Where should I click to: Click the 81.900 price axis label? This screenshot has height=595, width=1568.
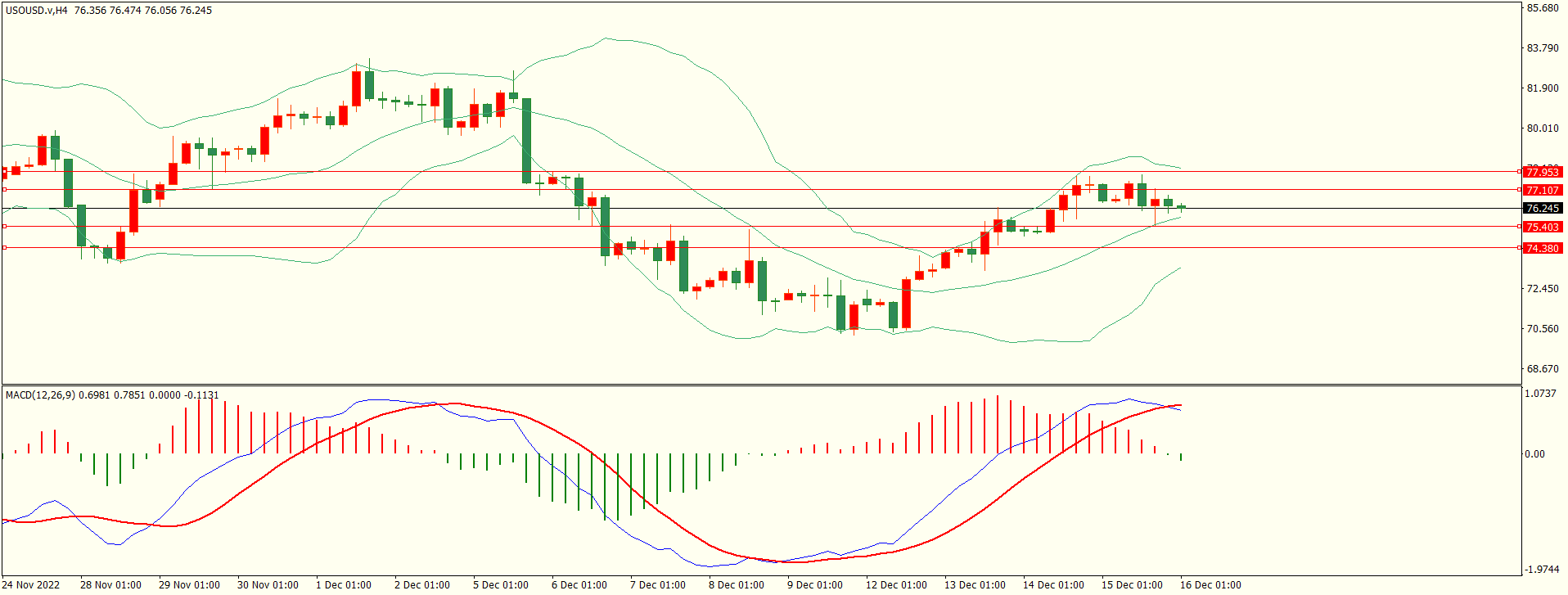pyautogui.click(x=1543, y=88)
